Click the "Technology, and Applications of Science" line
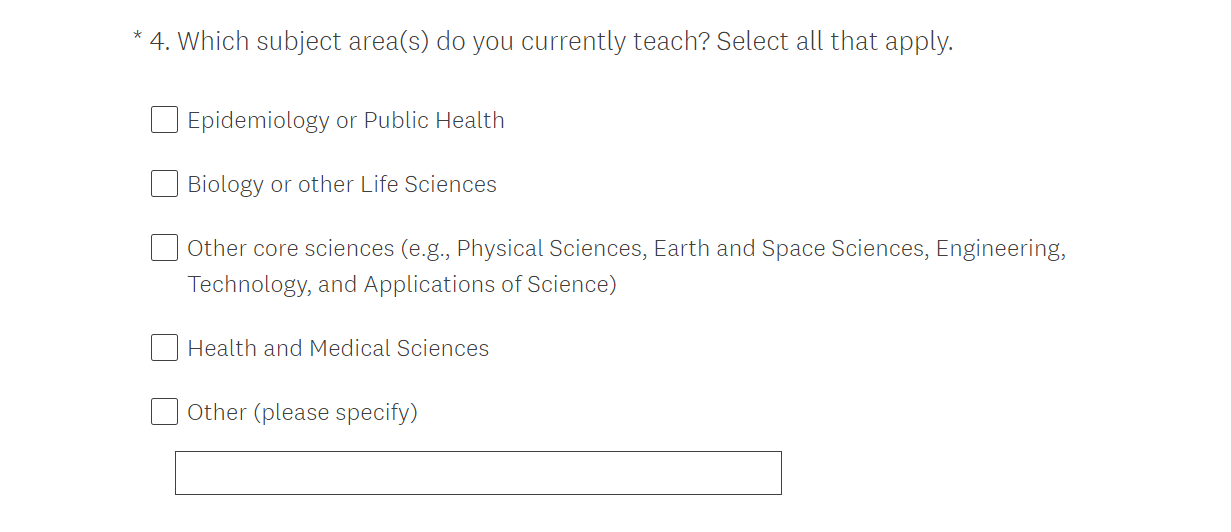The height and width of the screenshot is (532, 1231). pyautogui.click(x=402, y=285)
